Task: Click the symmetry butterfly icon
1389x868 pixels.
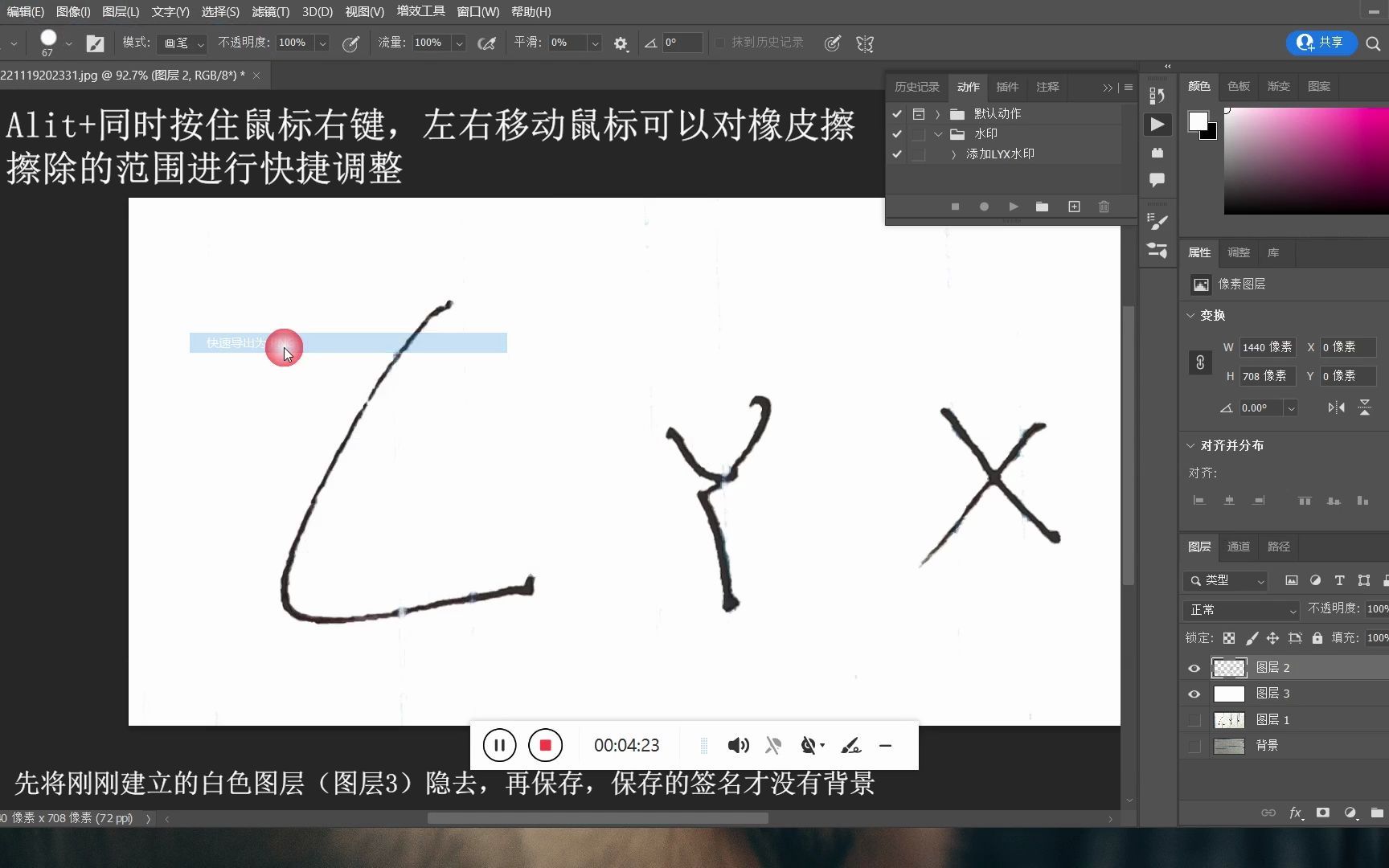Action: (x=865, y=43)
